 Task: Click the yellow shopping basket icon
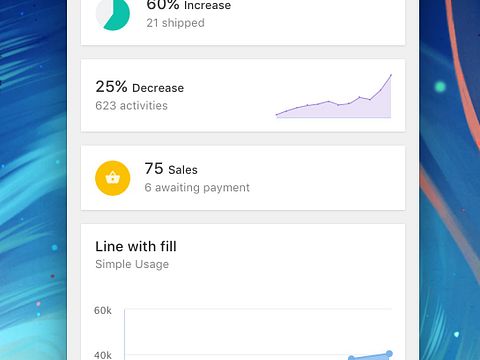coord(113,178)
